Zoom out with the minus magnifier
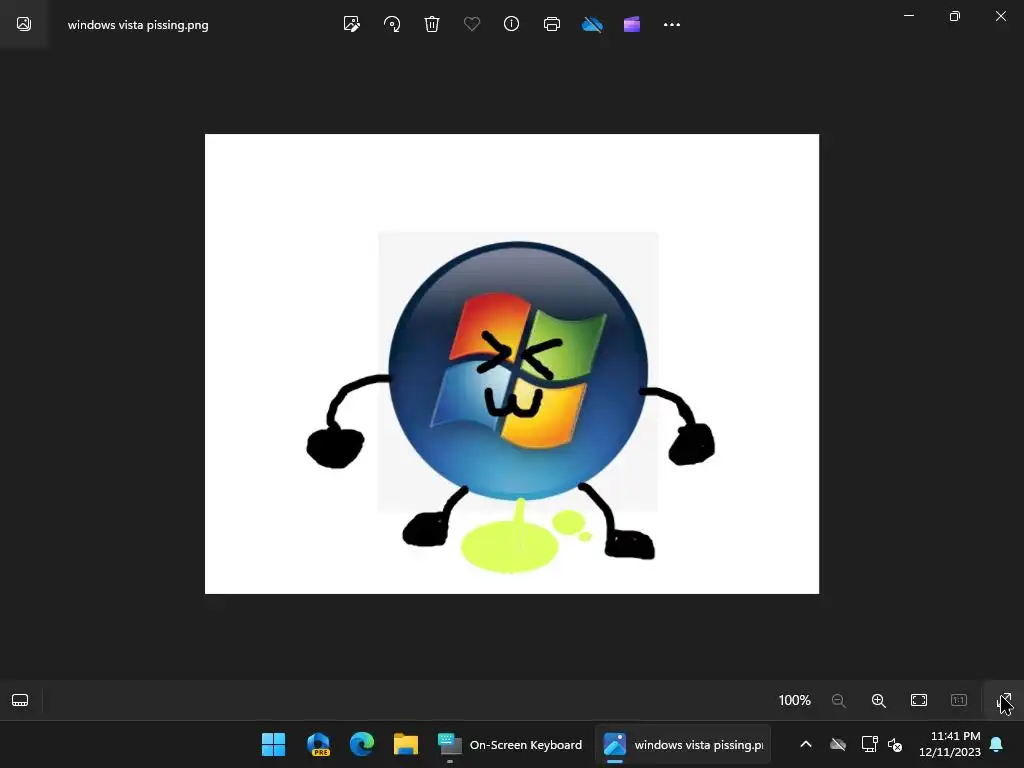The image size is (1024, 768). coord(839,701)
